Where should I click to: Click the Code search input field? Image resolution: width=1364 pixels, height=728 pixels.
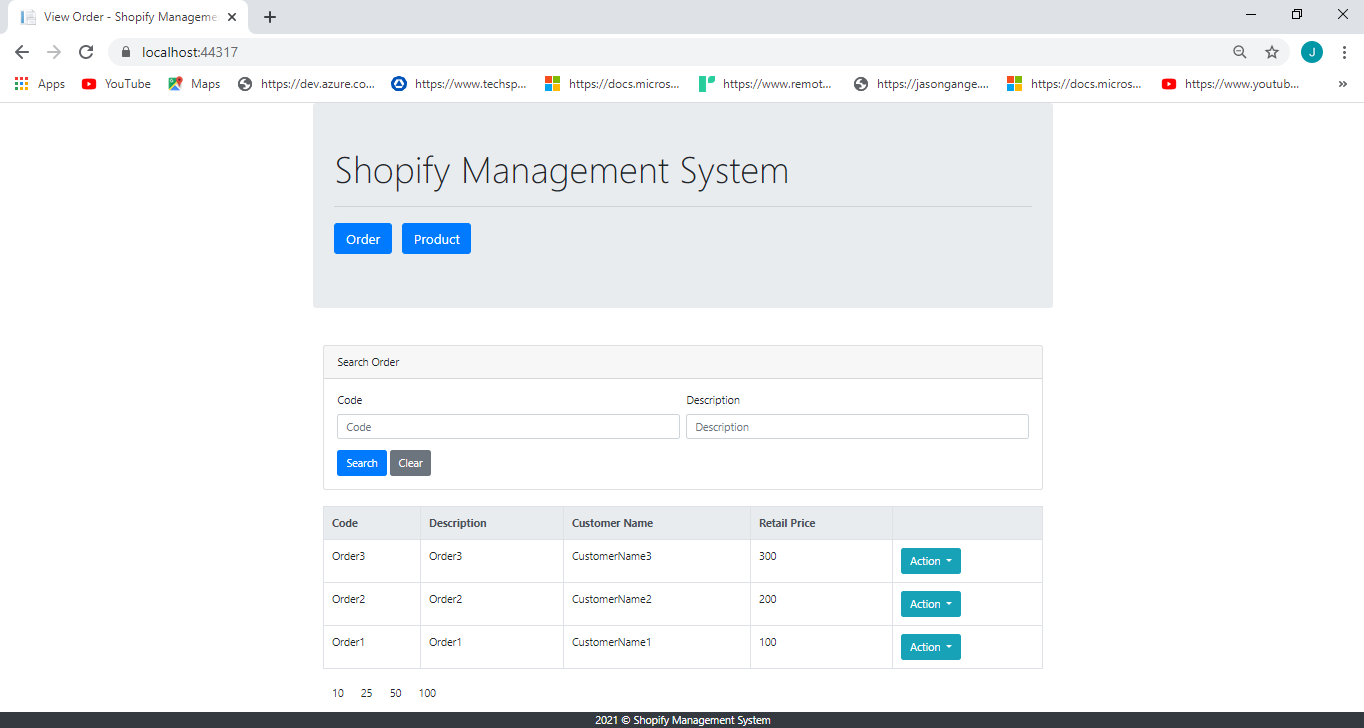tap(508, 427)
